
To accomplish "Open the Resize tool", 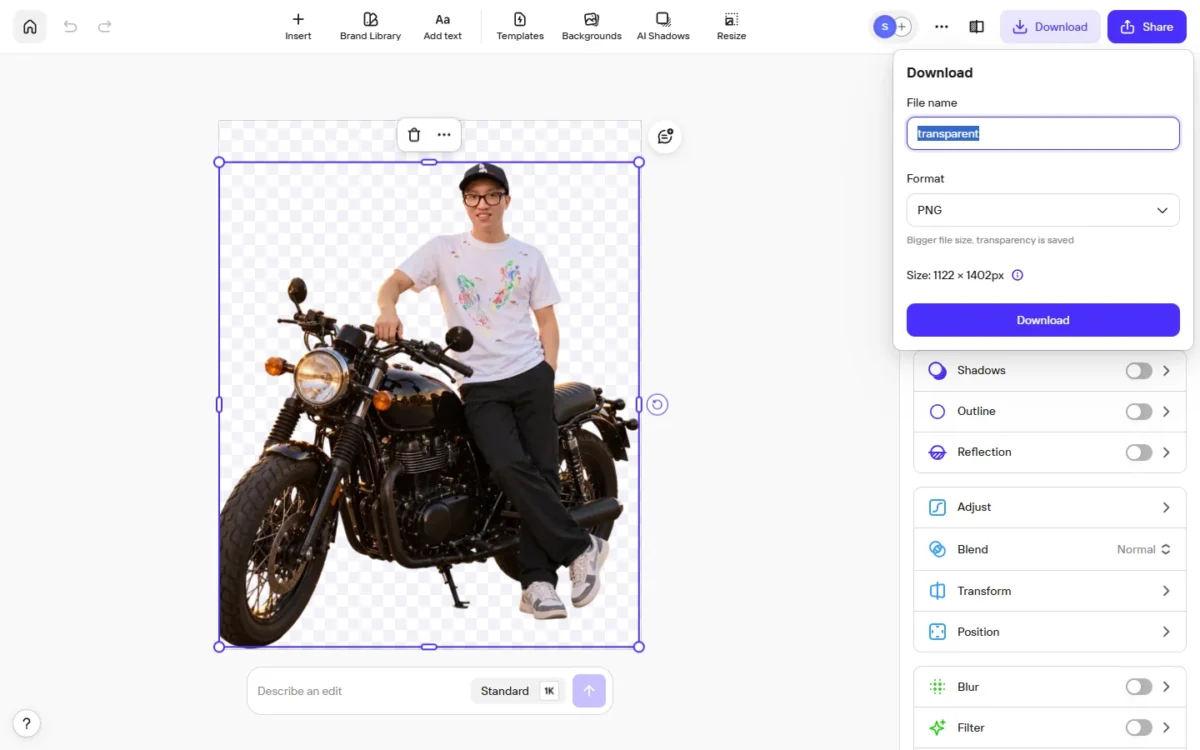I will pyautogui.click(x=731, y=27).
